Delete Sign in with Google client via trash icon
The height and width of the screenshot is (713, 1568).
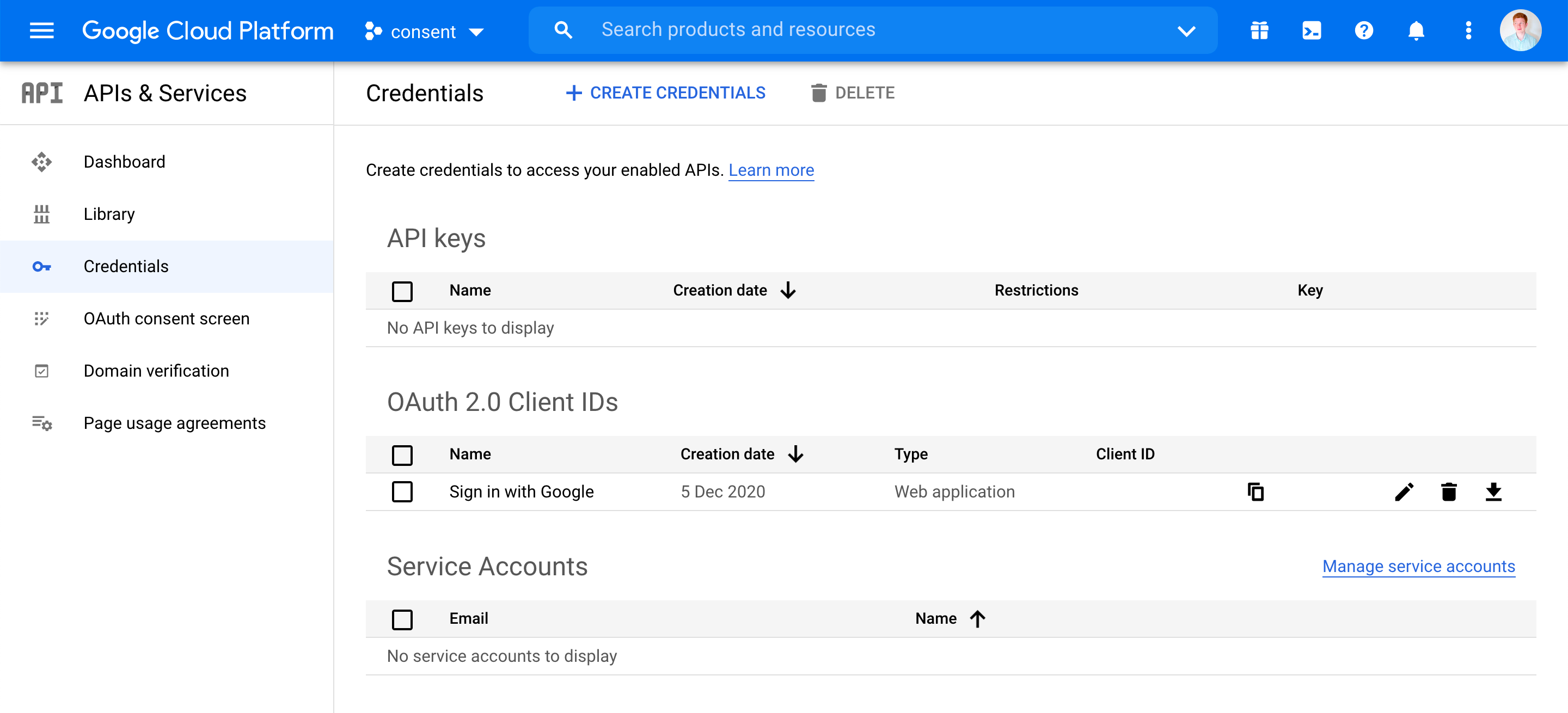(x=1449, y=491)
